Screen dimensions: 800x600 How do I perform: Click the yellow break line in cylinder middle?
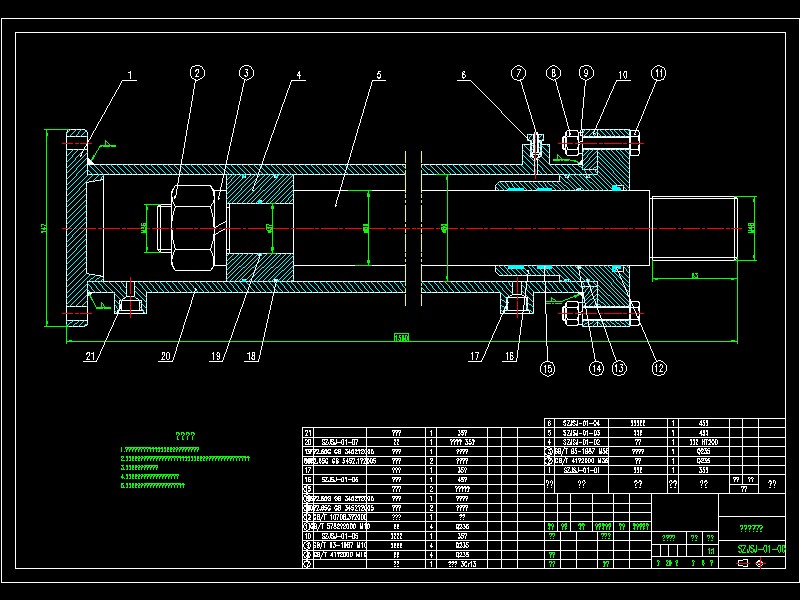(413, 228)
